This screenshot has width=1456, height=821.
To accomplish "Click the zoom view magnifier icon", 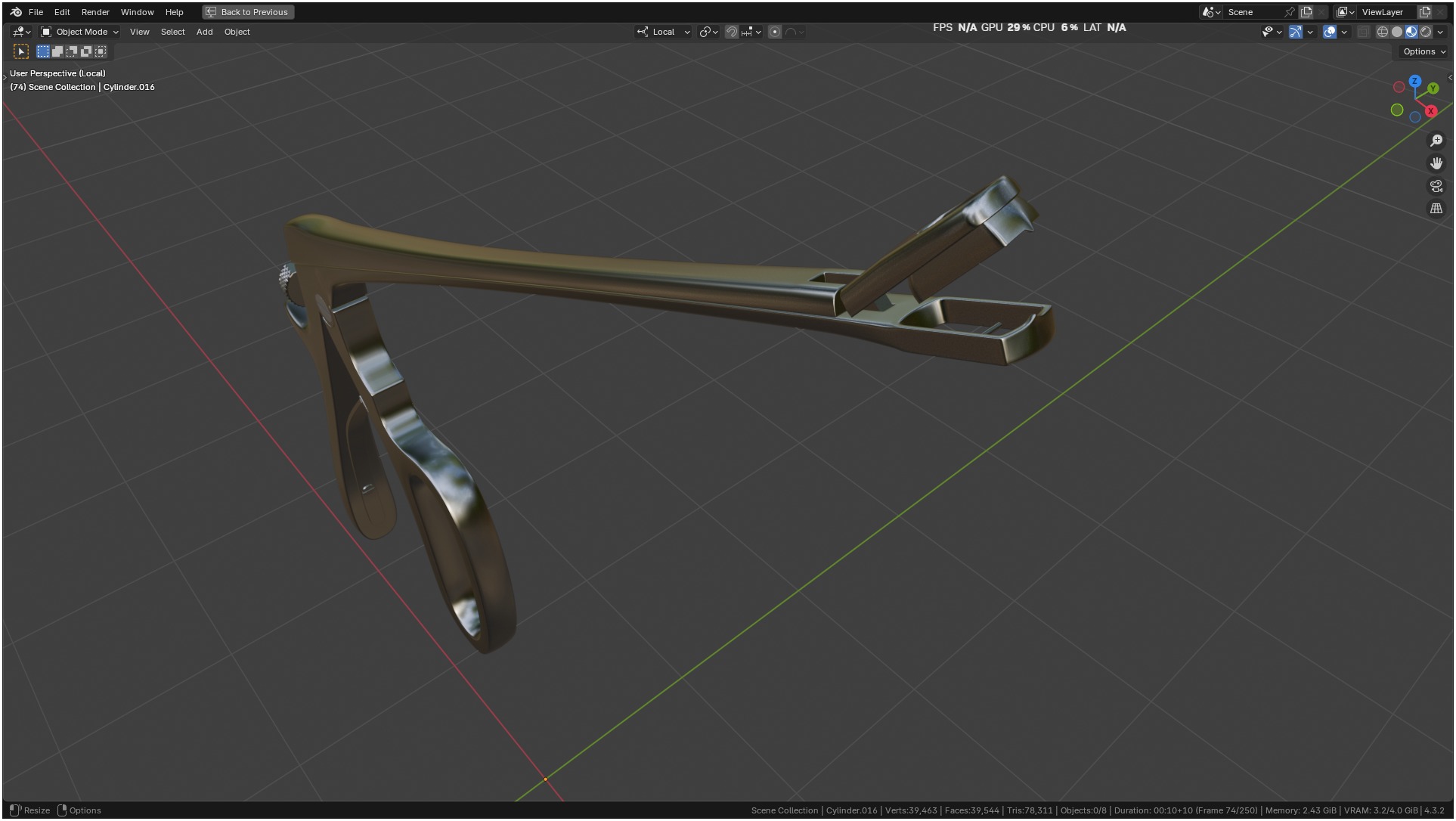I will point(1436,141).
